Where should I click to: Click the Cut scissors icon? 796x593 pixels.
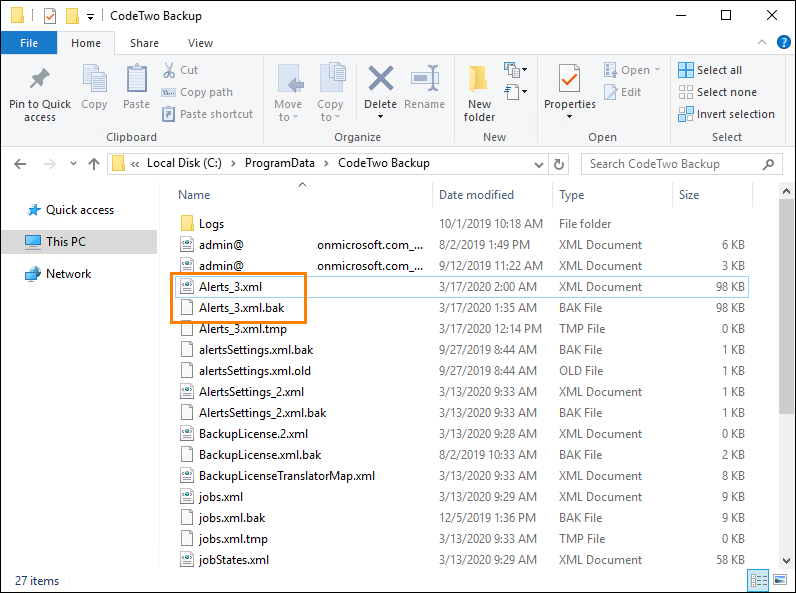169,70
